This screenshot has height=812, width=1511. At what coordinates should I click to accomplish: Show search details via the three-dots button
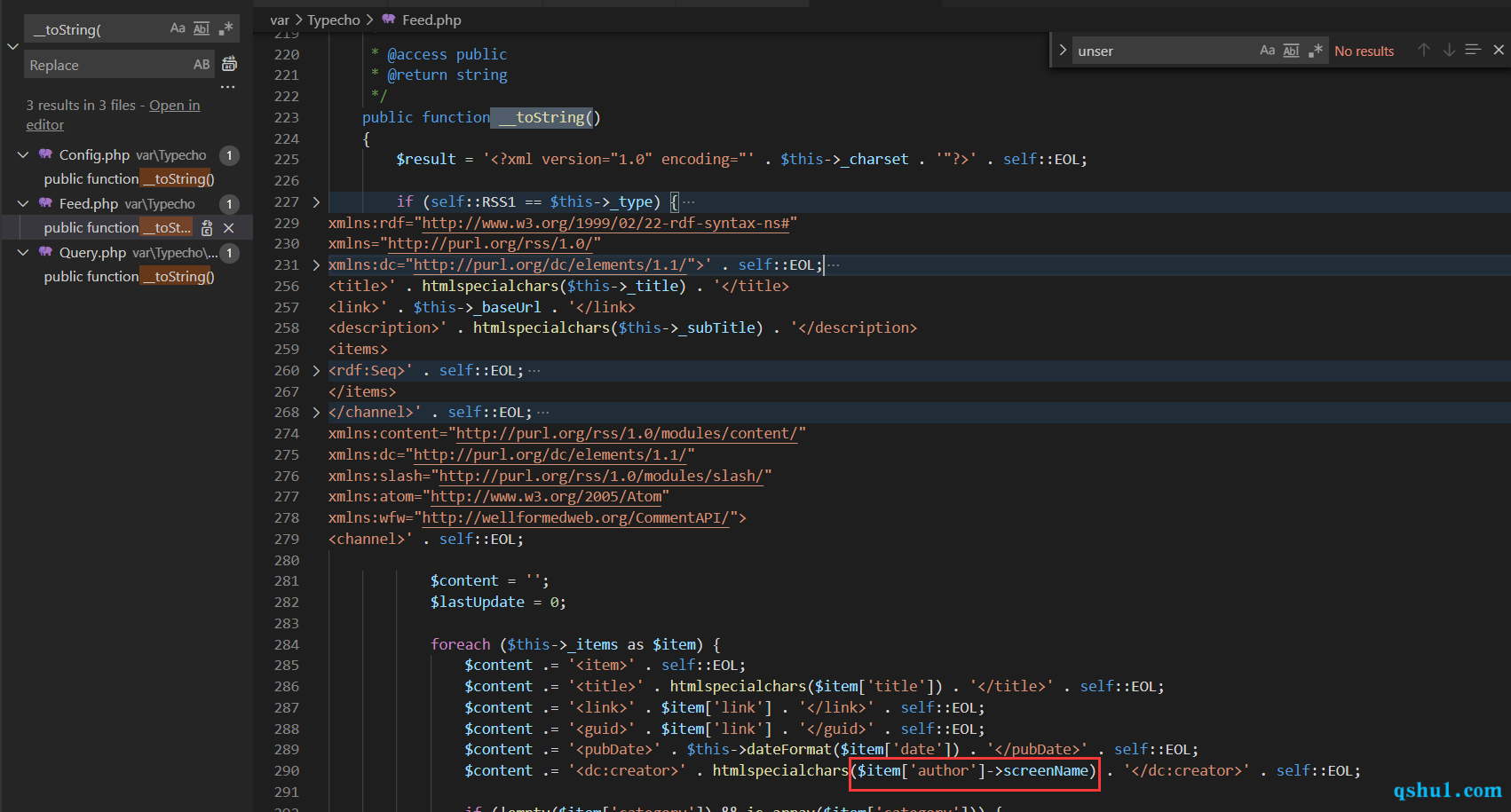click(228, 87)
